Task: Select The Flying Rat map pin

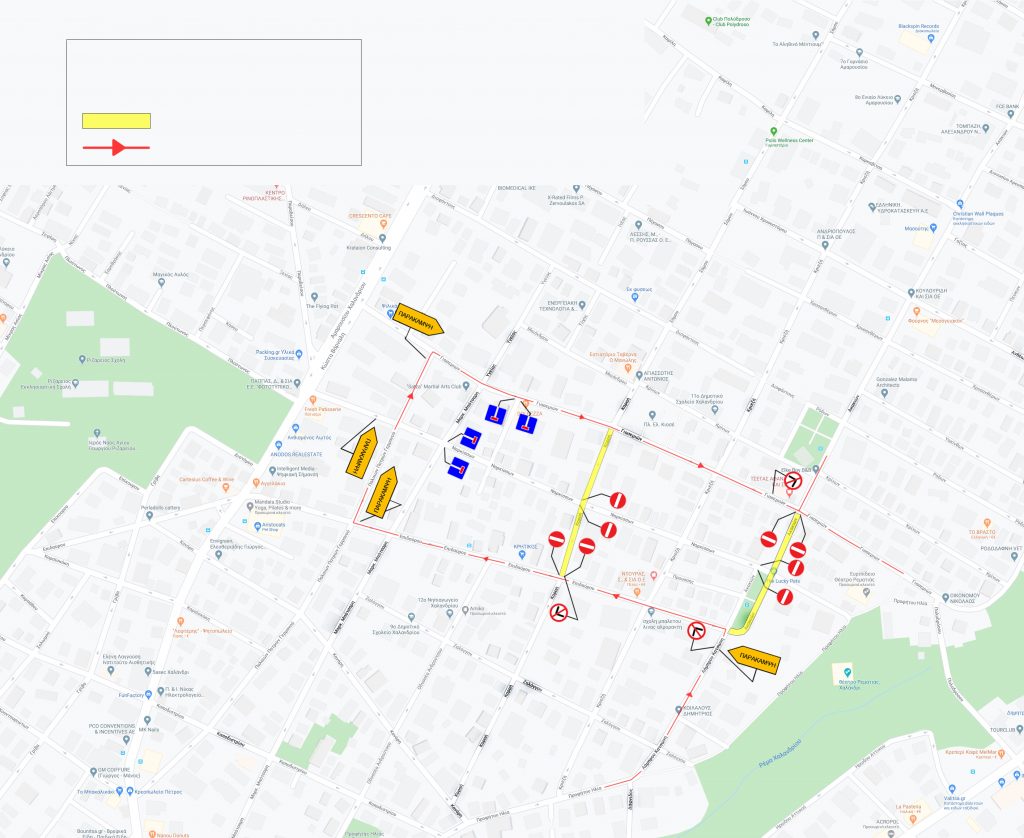Action: tap(312, 297)
